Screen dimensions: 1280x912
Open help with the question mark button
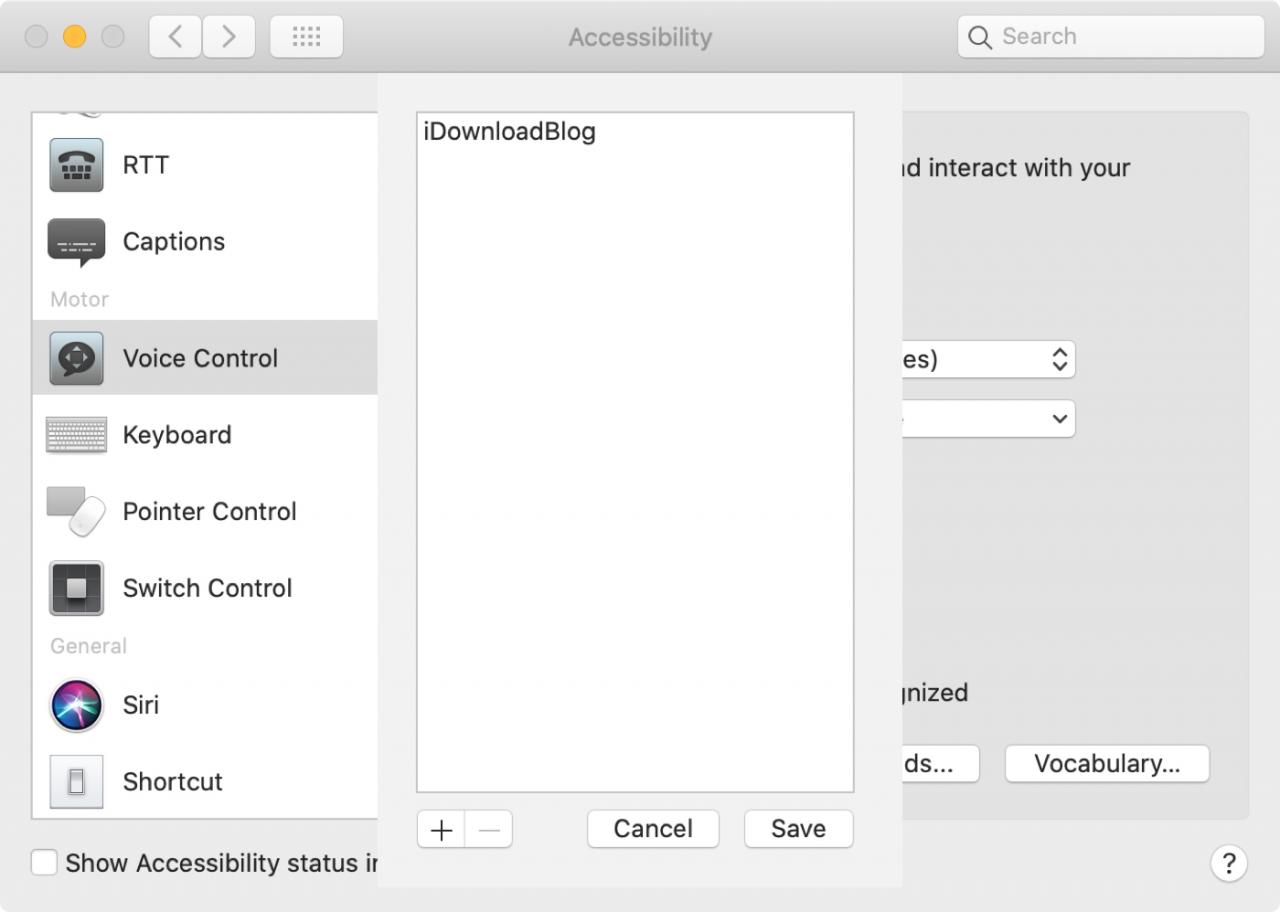click(x=1229, y=862)
